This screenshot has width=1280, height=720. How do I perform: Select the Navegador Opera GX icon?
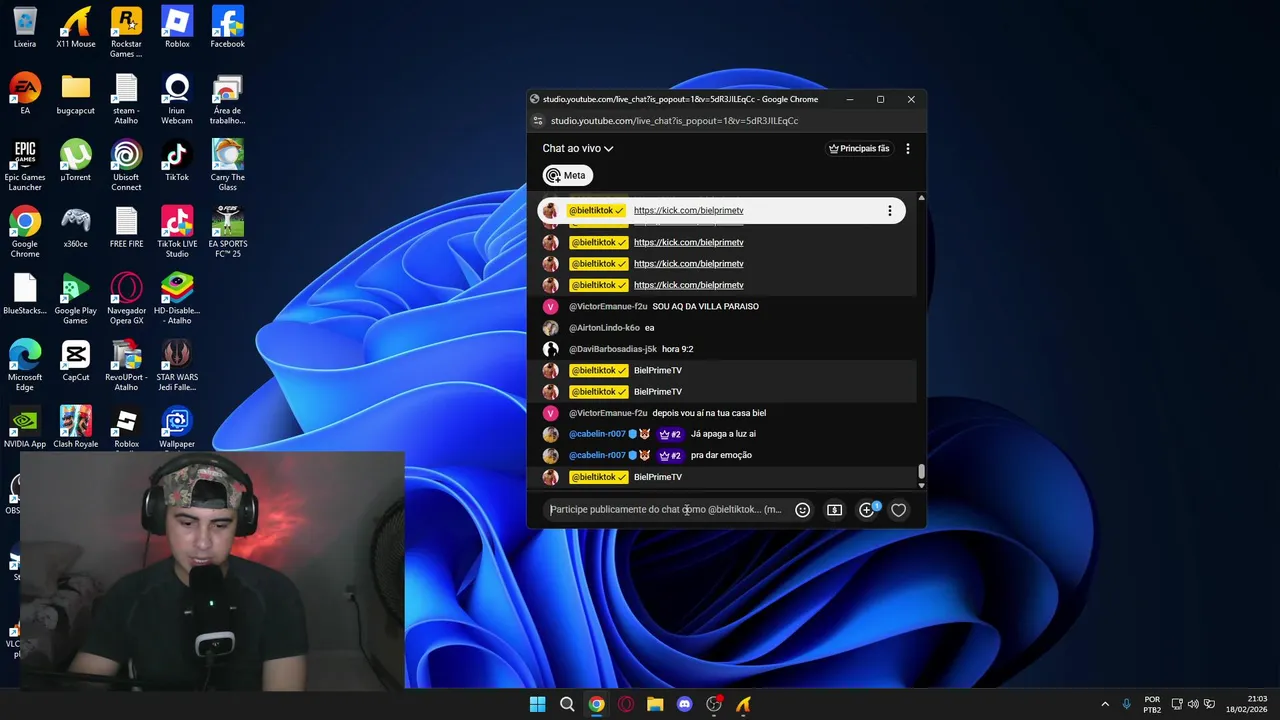pyautogui.click(x=126, y=299)
